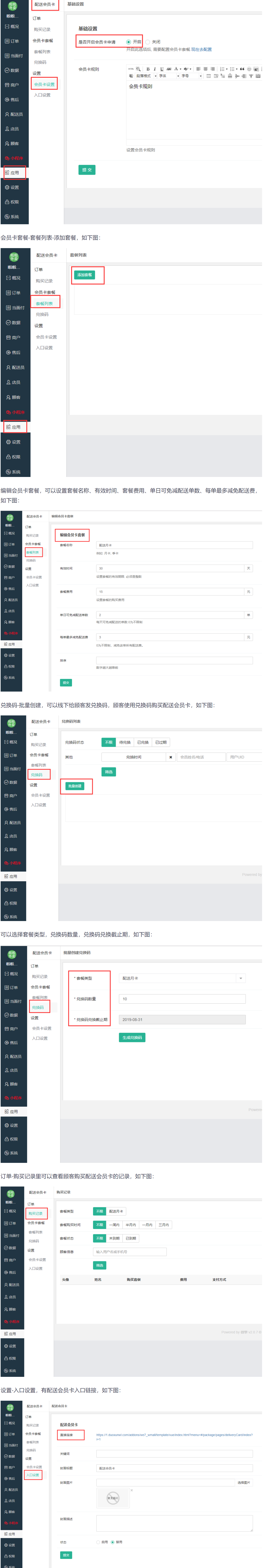The height and width of the screenshot is (1568, 265).
Task: Toggle italic in the 会员卡规则 editor
Action: pyautogui.click(x=155, y=69)
